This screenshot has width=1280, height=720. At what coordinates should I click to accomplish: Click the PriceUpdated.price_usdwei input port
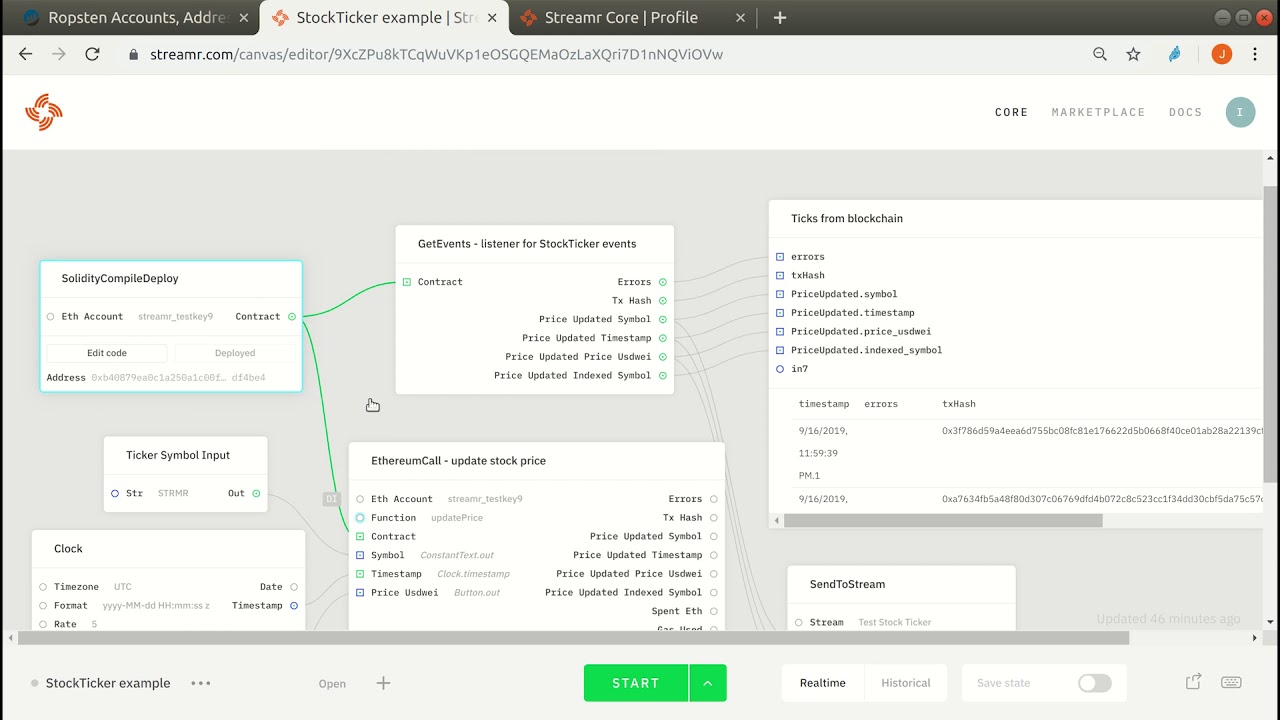point(780,331)
